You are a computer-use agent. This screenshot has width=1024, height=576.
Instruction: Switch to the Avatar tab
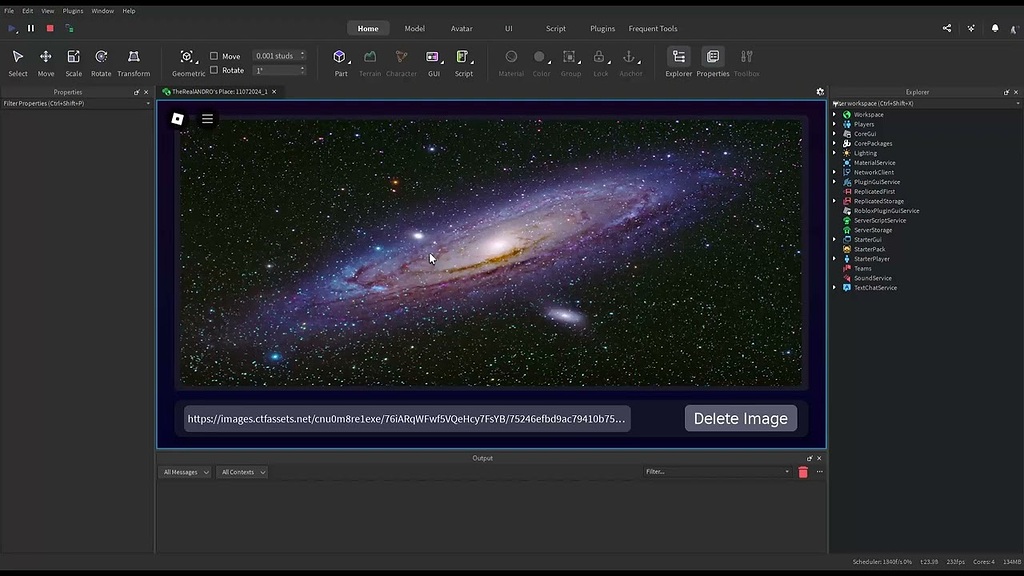coord(462,28)
